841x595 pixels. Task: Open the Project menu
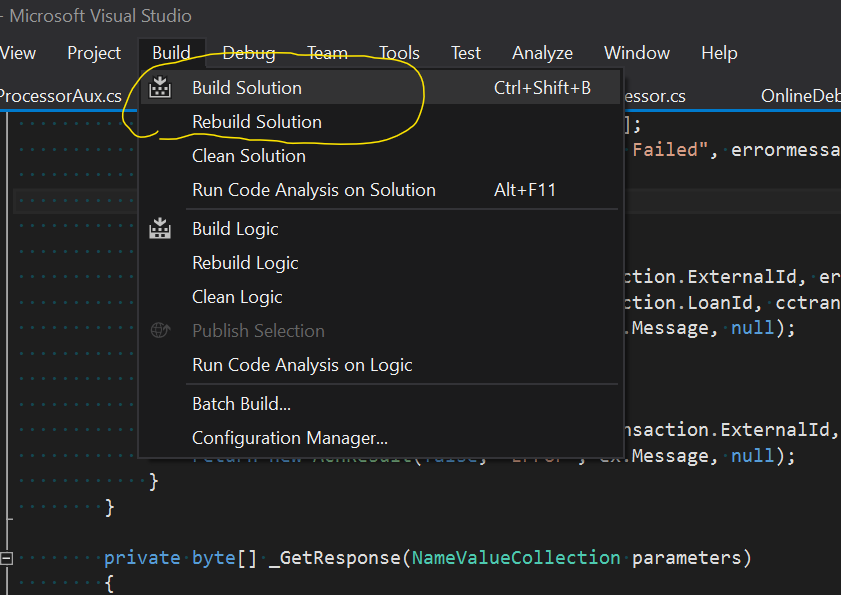click(94, 53)
